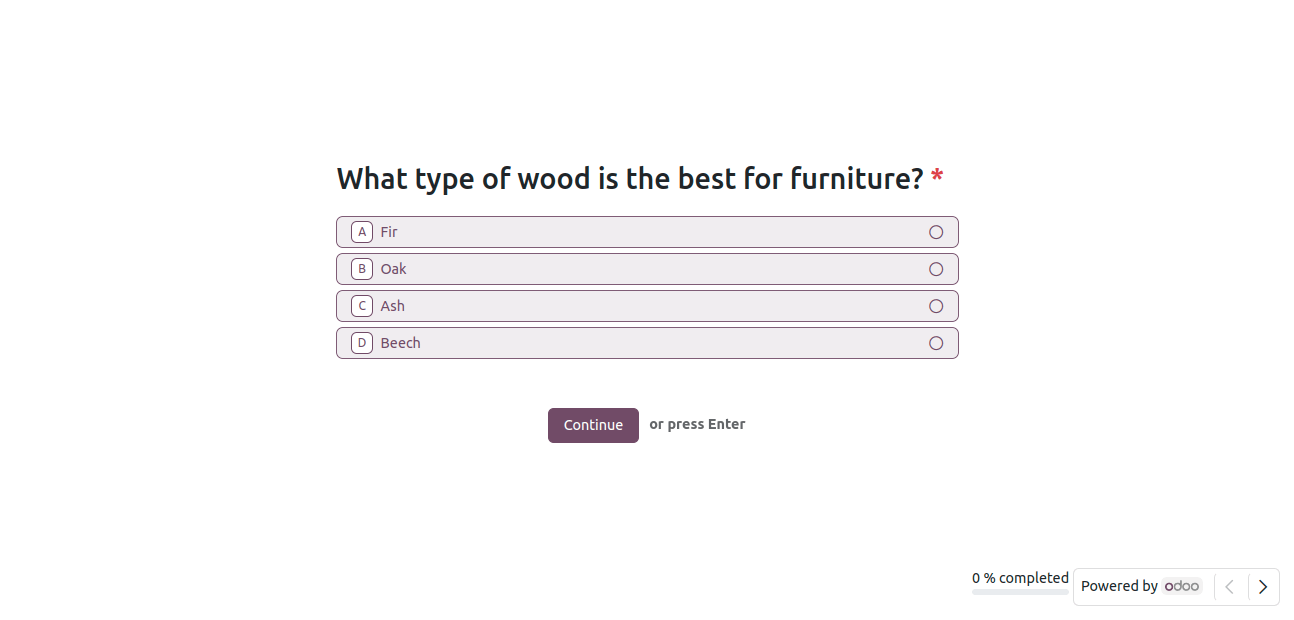
Task: Click the survey progress bar
Action: (1020, 592)
